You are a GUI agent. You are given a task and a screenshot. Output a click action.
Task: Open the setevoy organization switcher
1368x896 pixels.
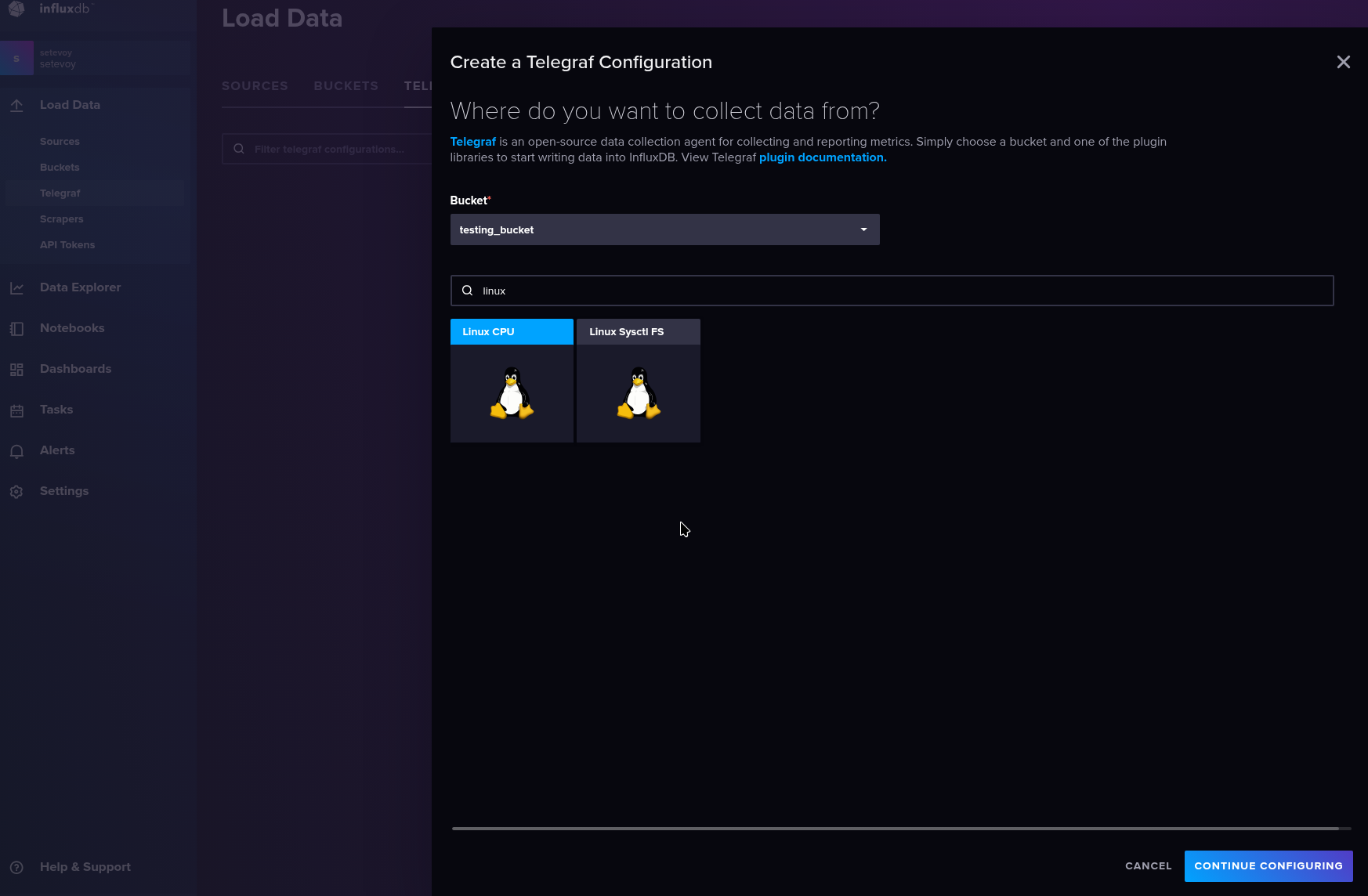[x=95, y=59]
